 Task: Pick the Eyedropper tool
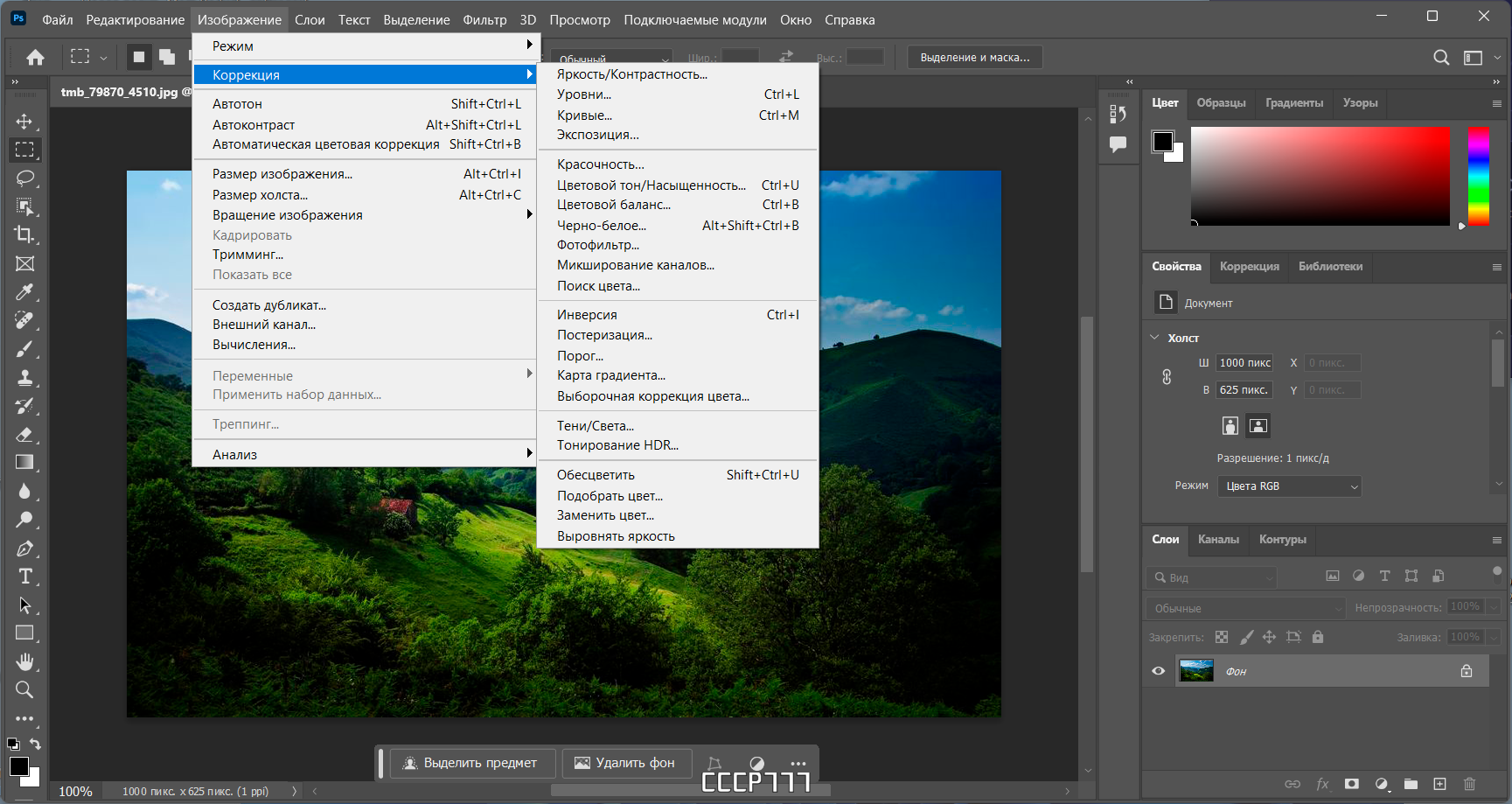coord(24,292)
